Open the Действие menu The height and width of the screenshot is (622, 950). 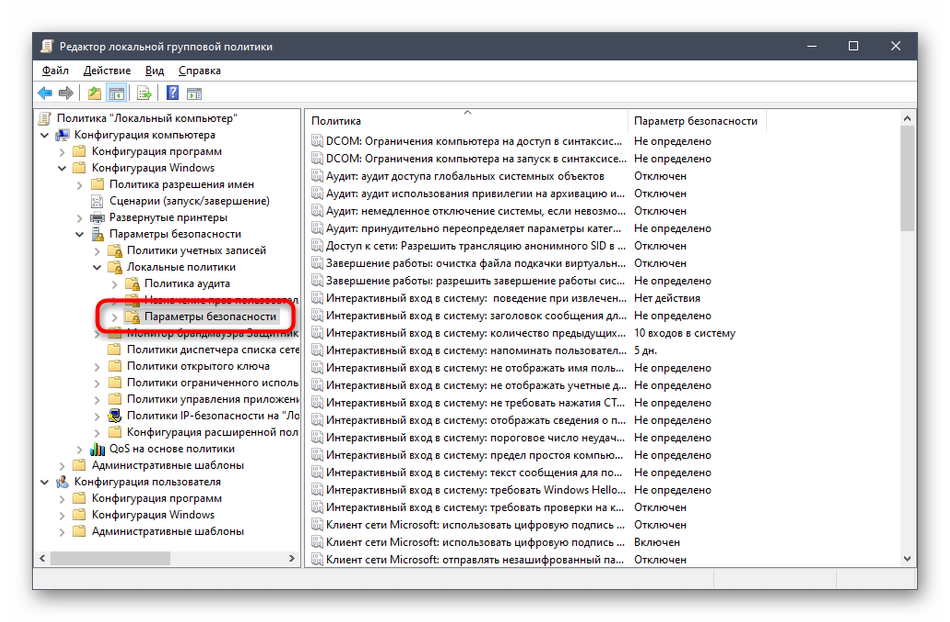tap(106, 71)
